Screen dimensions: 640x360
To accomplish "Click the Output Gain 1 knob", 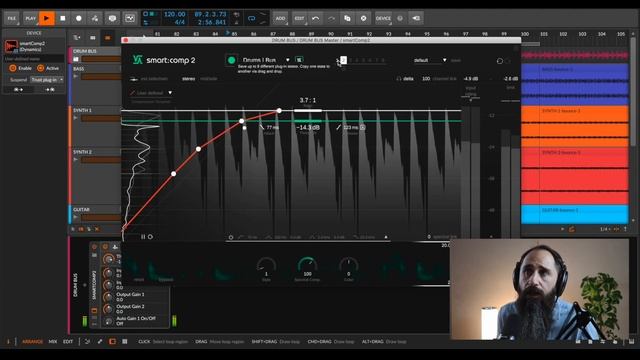I will [108, 297].
